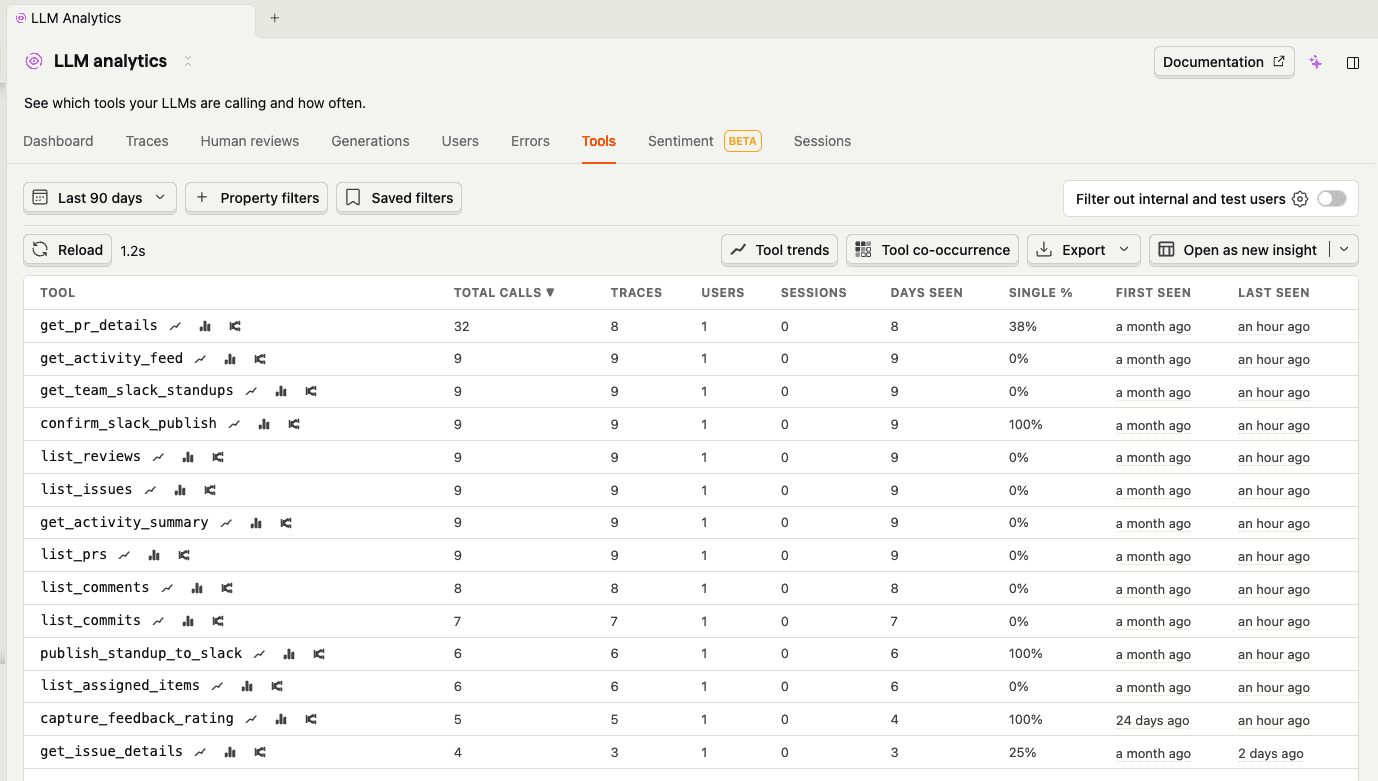
Task: Open co-occurrence icon for get_issue_details row
Action: [258, 751]
